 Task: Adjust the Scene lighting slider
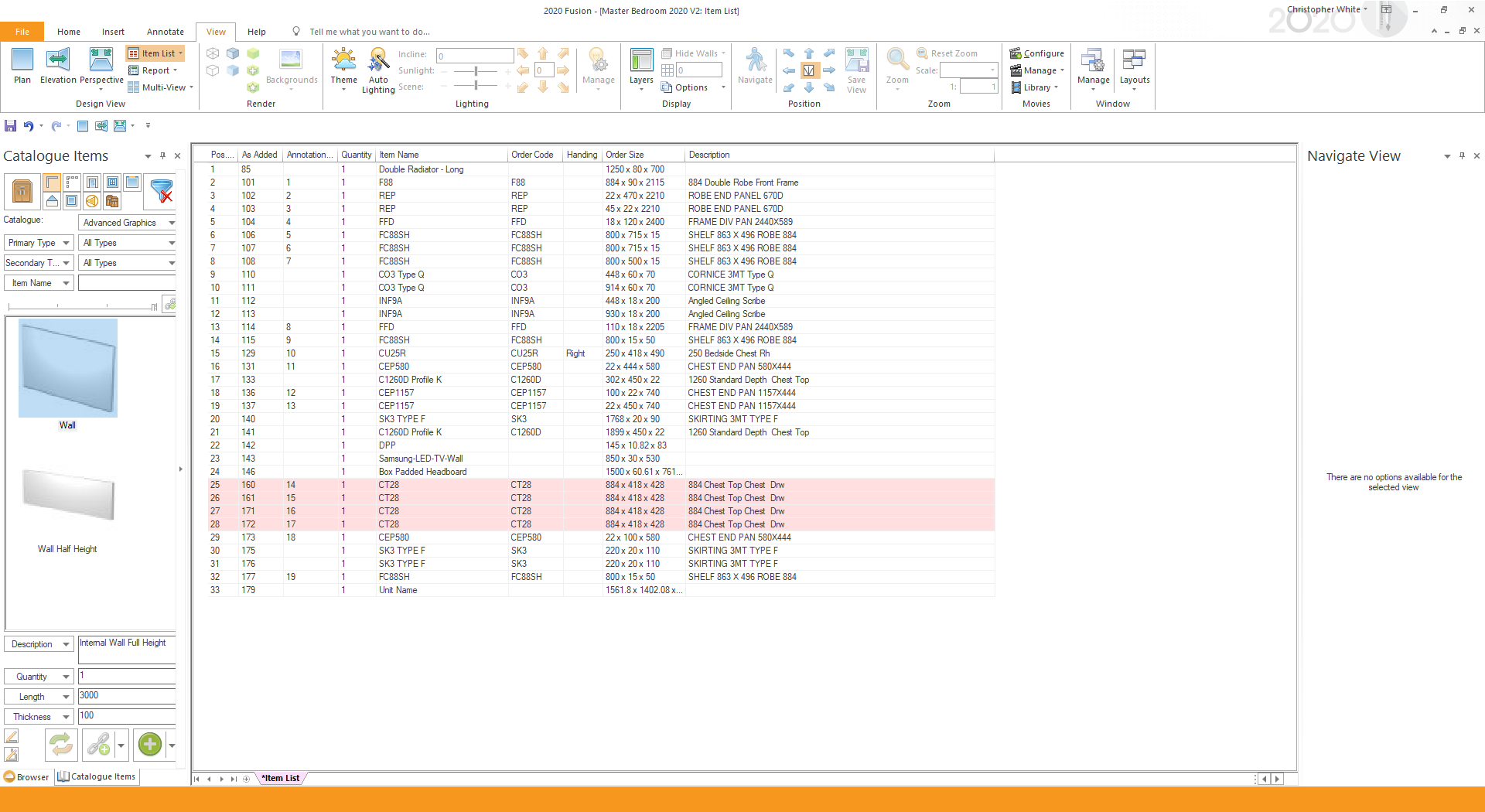pos(475,87)
